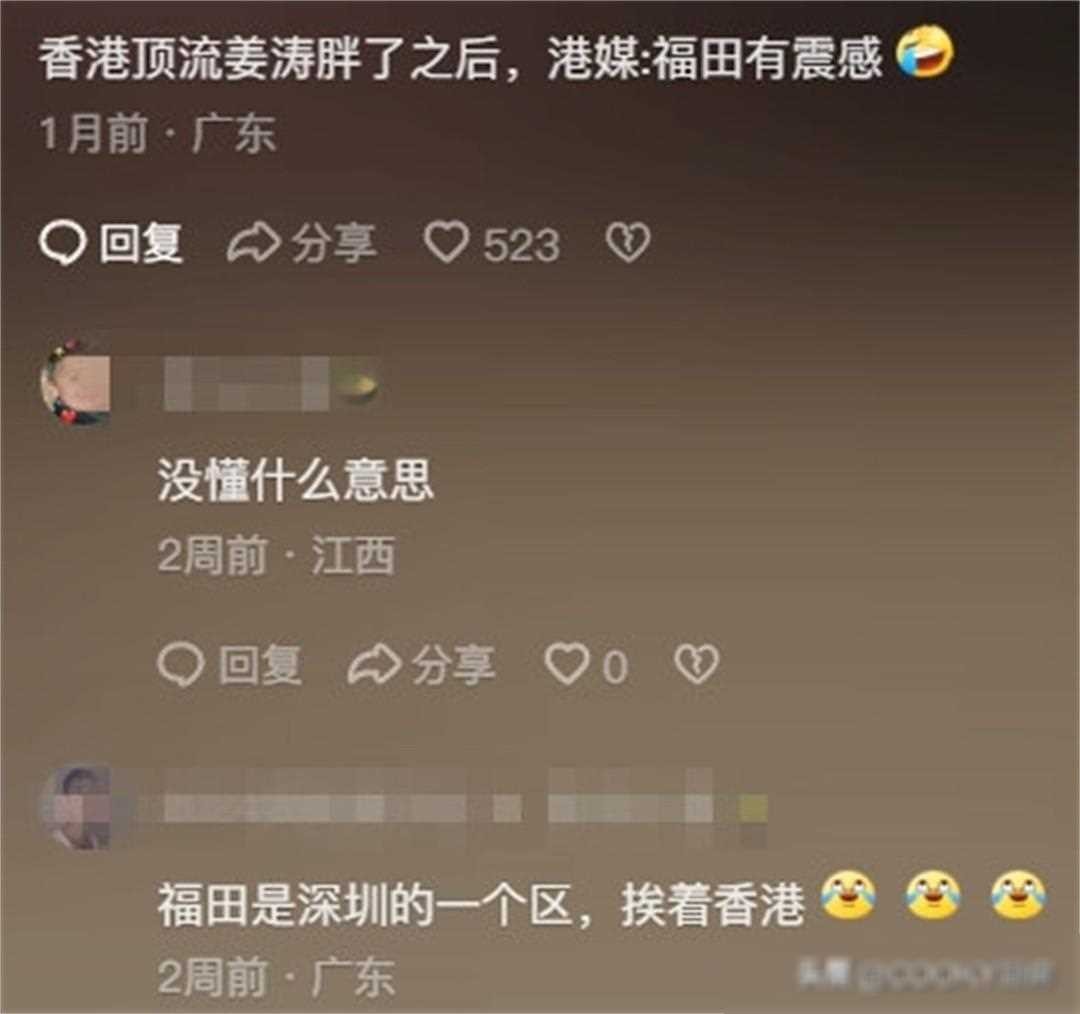Click 回复 text on the top comment
The width and height of the screenshot is (1080, 1014).
pos(141,244)
